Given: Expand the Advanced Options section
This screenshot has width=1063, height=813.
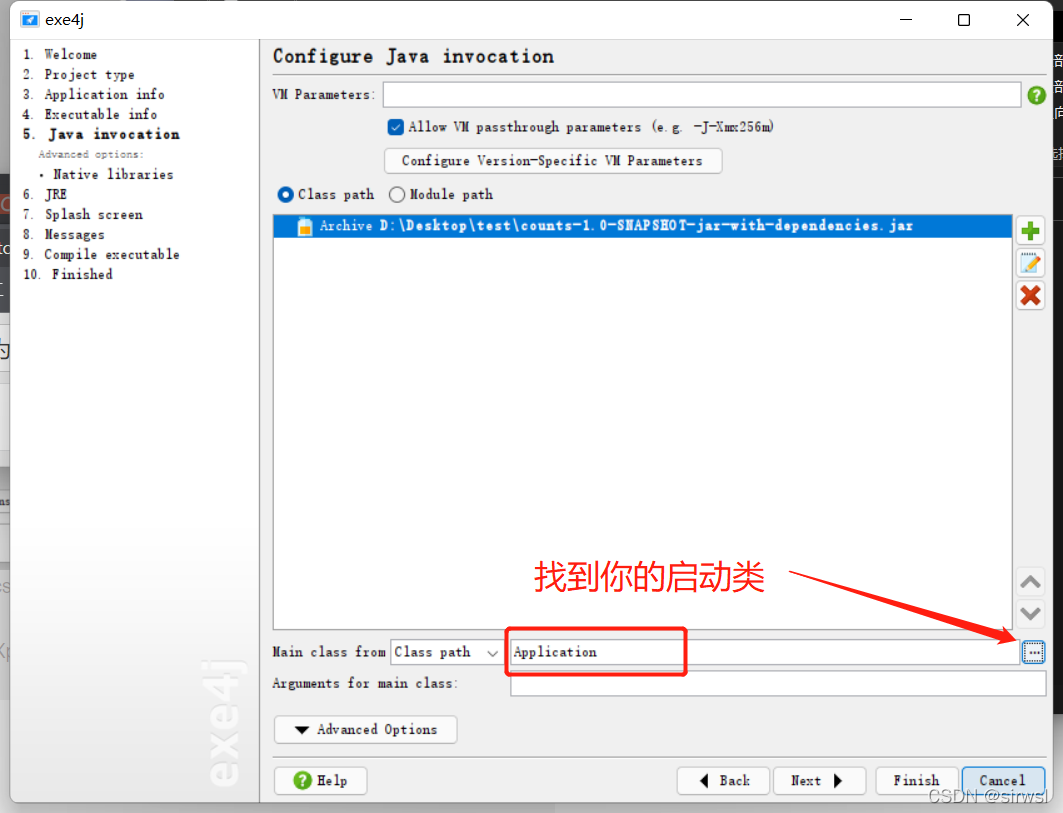Looking at the screenshot, I should 365,730.
